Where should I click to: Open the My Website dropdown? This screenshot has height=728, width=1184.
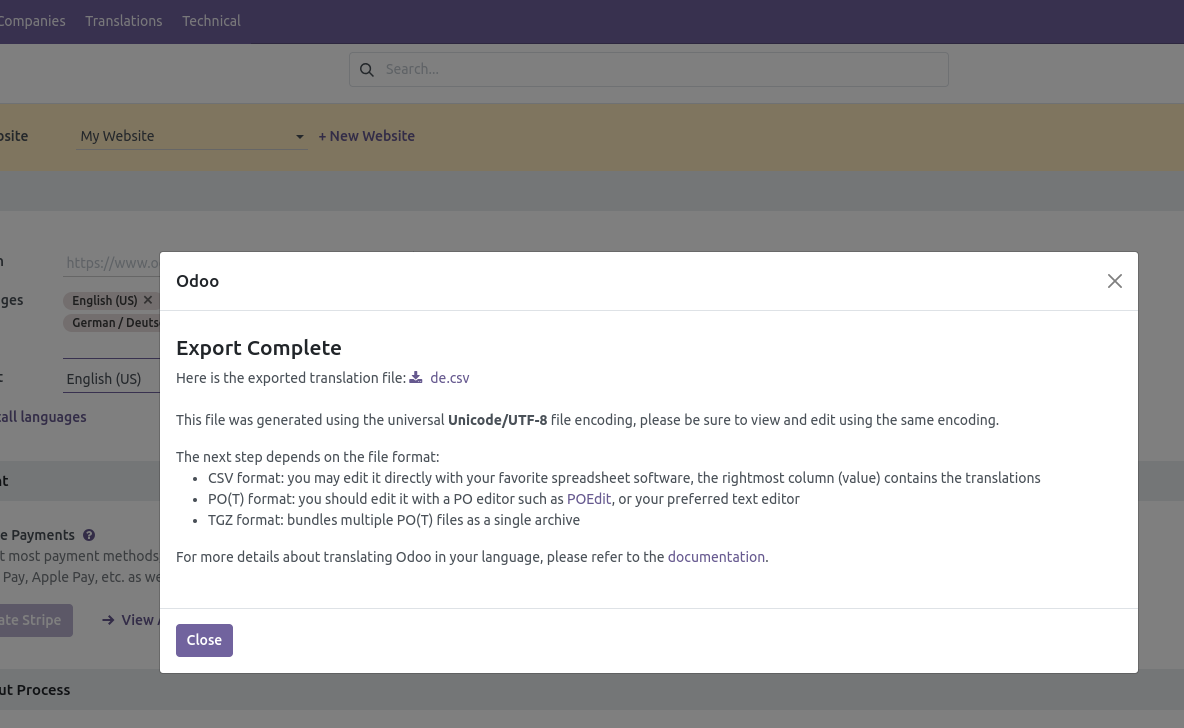[x=192, y=136]
